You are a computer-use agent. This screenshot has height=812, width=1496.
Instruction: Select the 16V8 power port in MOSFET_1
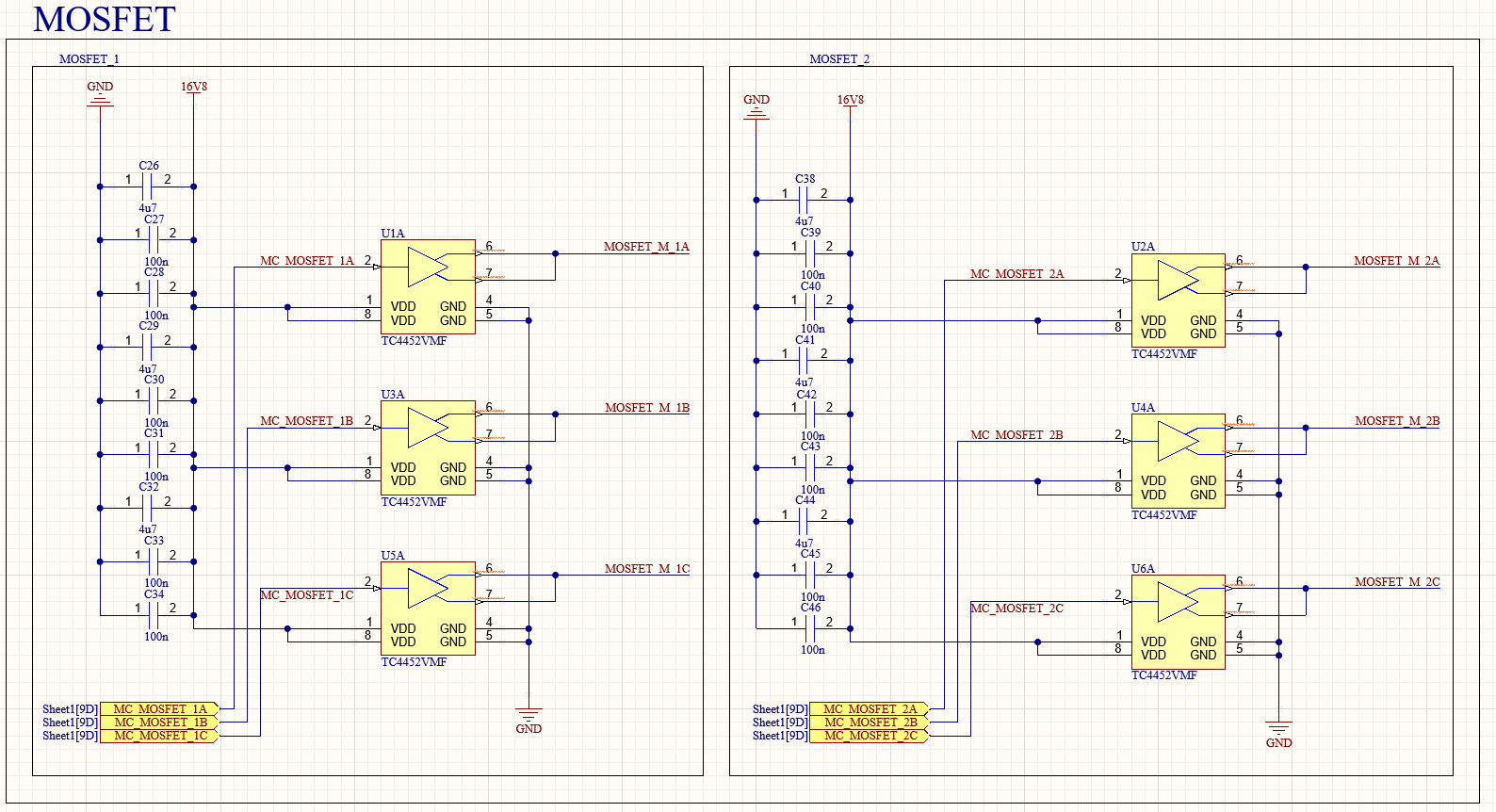(194, 87)
